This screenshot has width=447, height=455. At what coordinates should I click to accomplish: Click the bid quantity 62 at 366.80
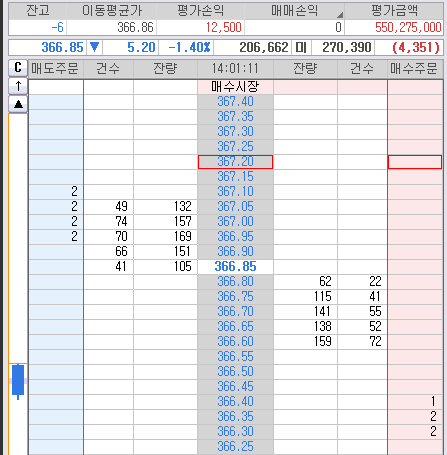305,281
